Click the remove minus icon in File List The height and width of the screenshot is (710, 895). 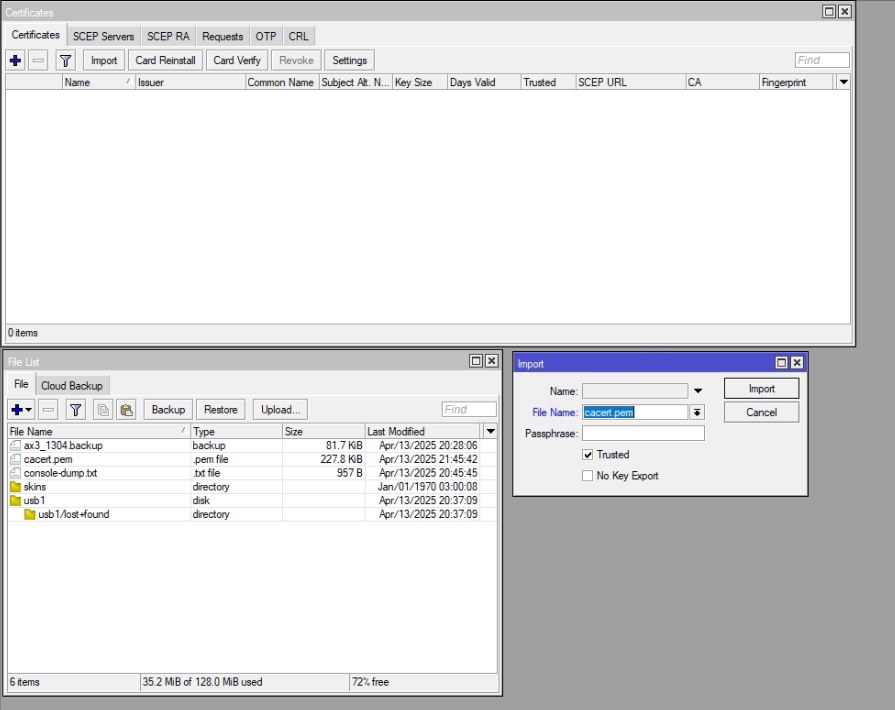coord(48,409)
